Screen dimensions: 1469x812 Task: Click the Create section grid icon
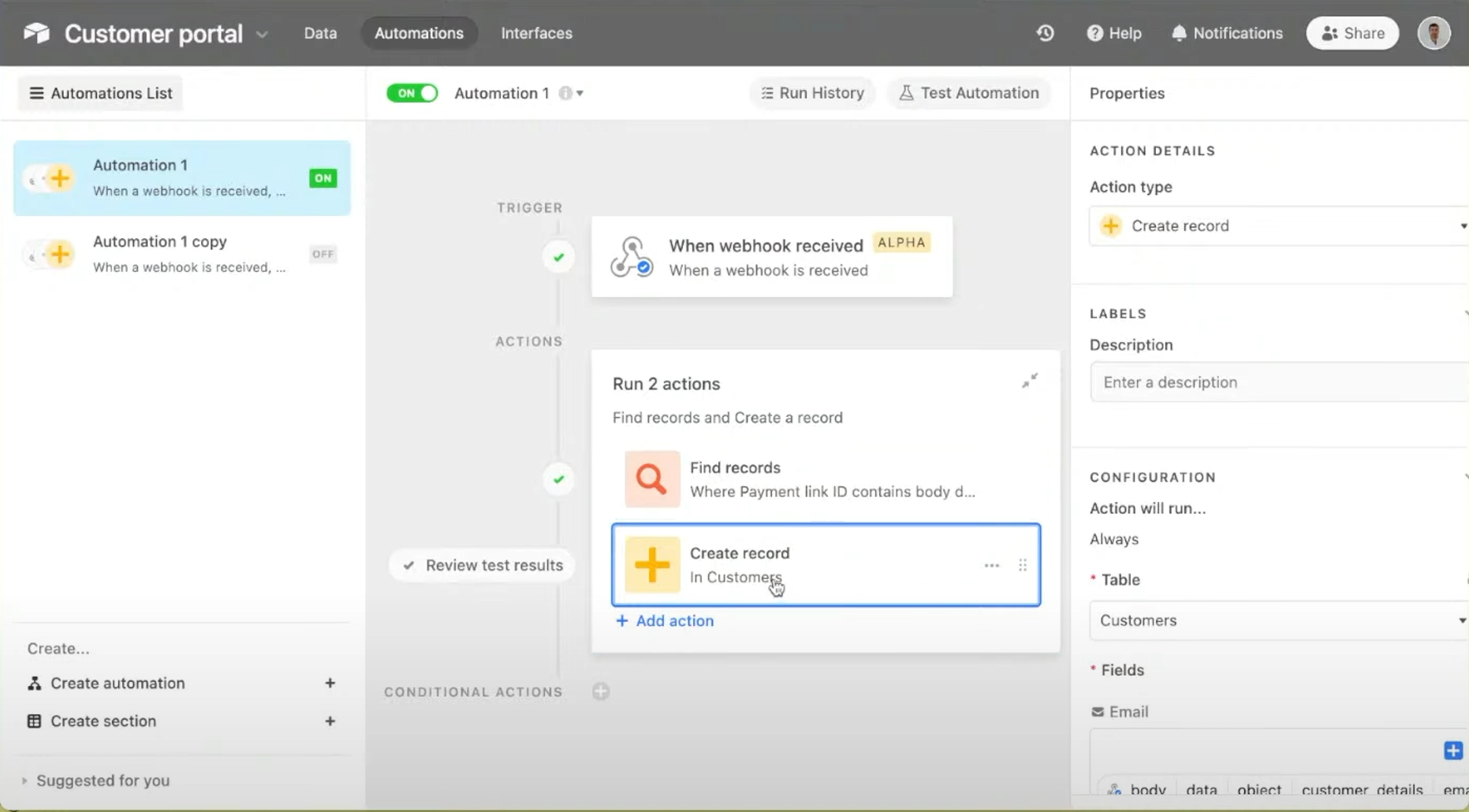33,721
